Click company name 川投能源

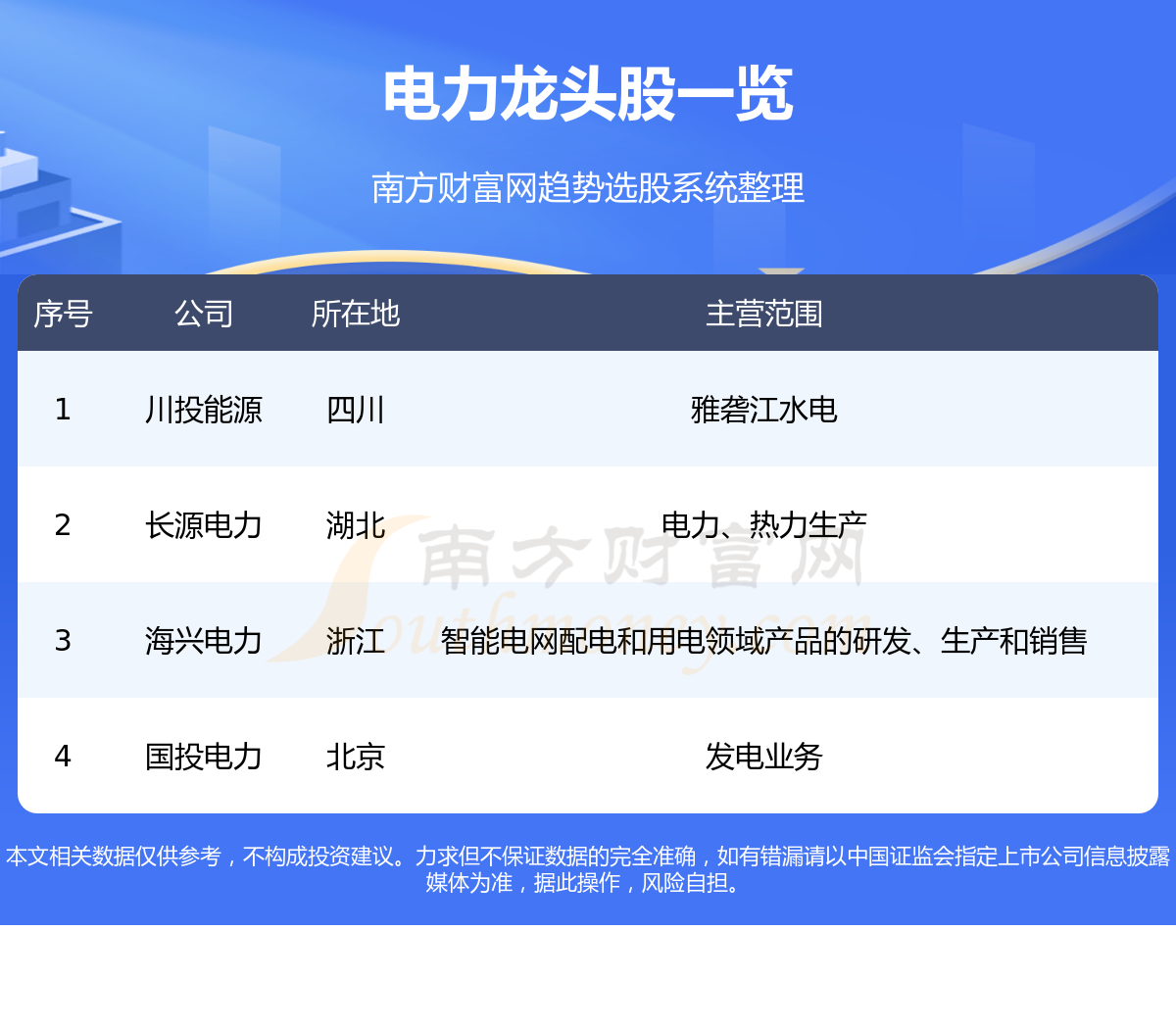pyautogui.click(x=204, y=409)
